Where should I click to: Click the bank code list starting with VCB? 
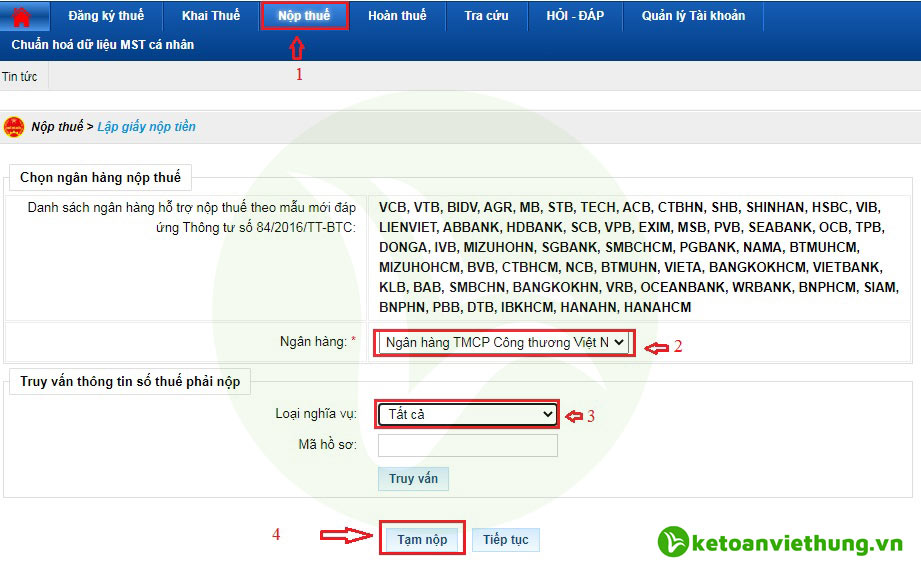point(638,257)
